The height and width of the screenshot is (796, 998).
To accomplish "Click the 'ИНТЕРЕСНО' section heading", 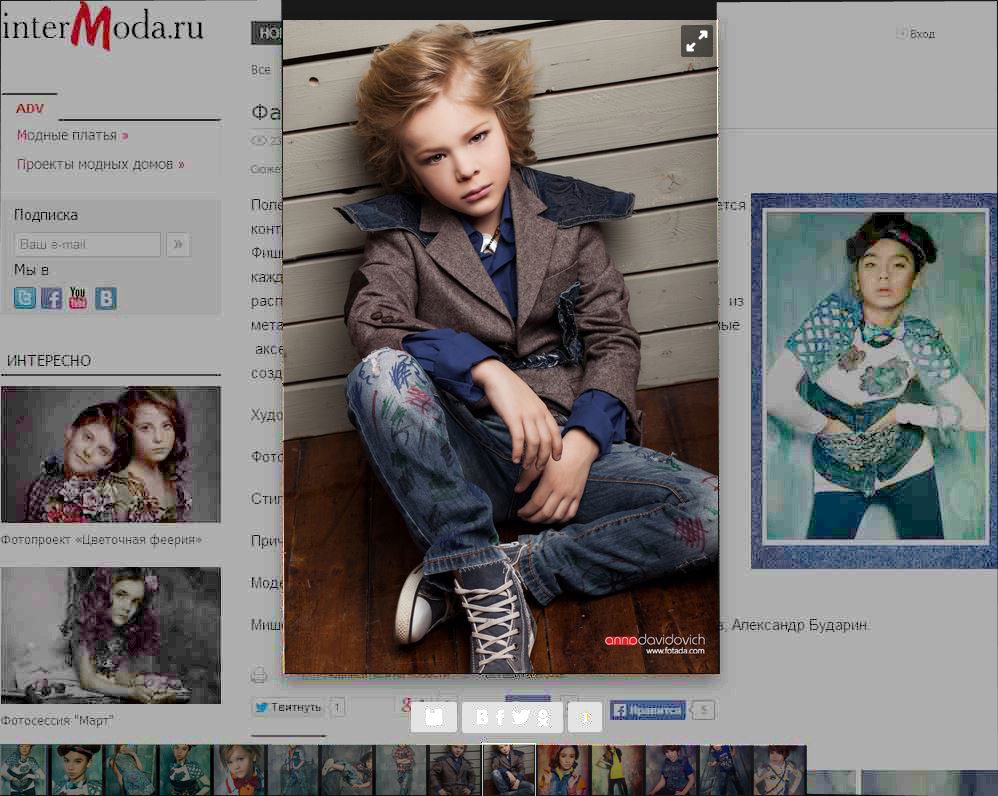I will [49, 361].
